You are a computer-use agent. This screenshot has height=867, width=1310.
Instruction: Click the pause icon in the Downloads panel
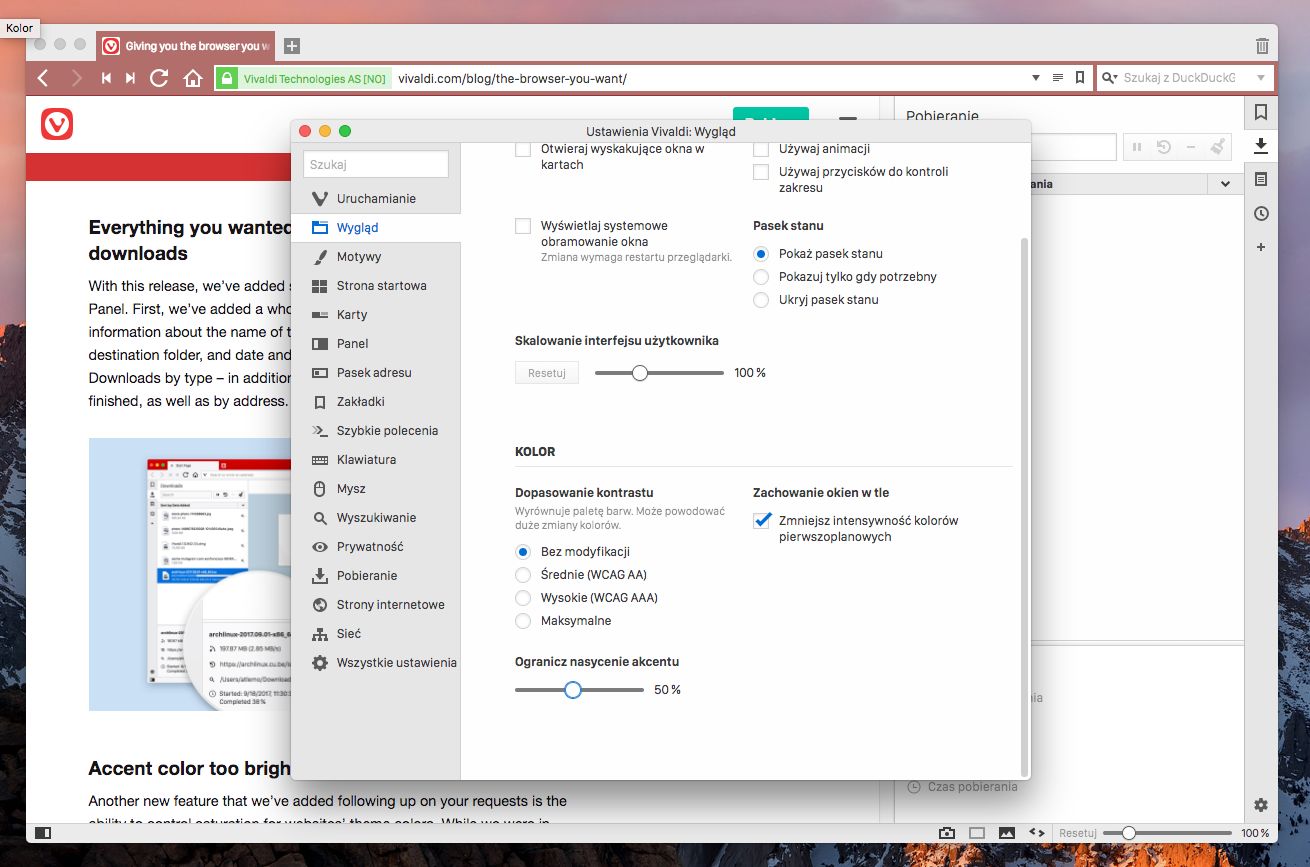(x=1137, y=147)
